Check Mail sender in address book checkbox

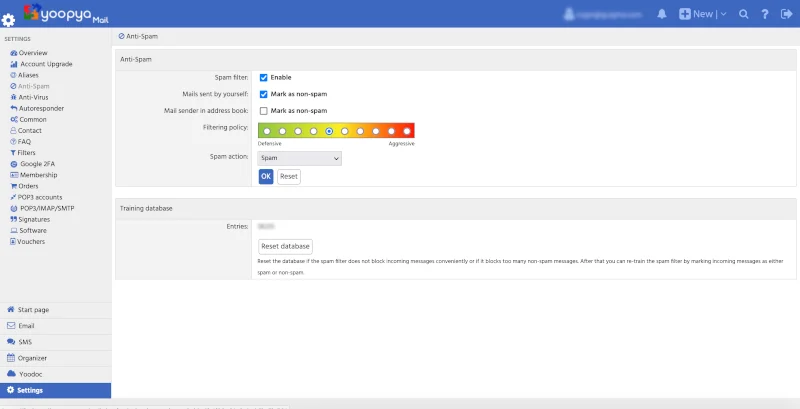pyautogui.click(x=264, y=110)
